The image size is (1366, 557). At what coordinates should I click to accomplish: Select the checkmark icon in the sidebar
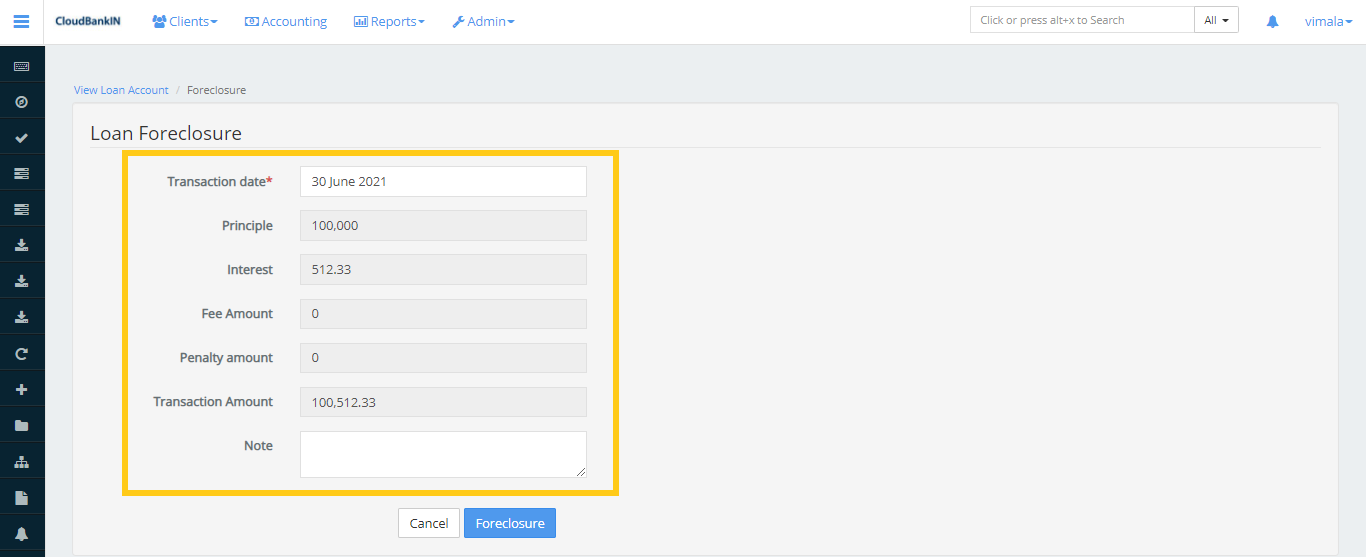point(21,138)
